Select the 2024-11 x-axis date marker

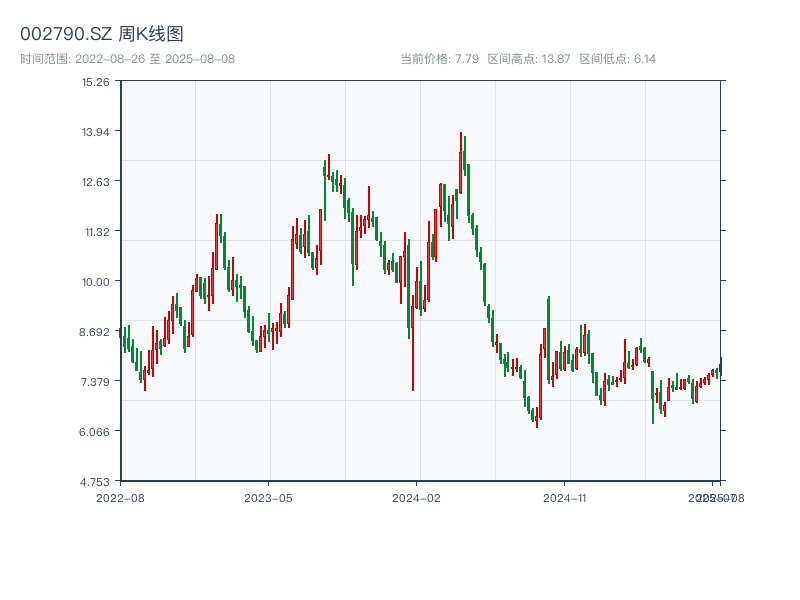pos(565,497)
